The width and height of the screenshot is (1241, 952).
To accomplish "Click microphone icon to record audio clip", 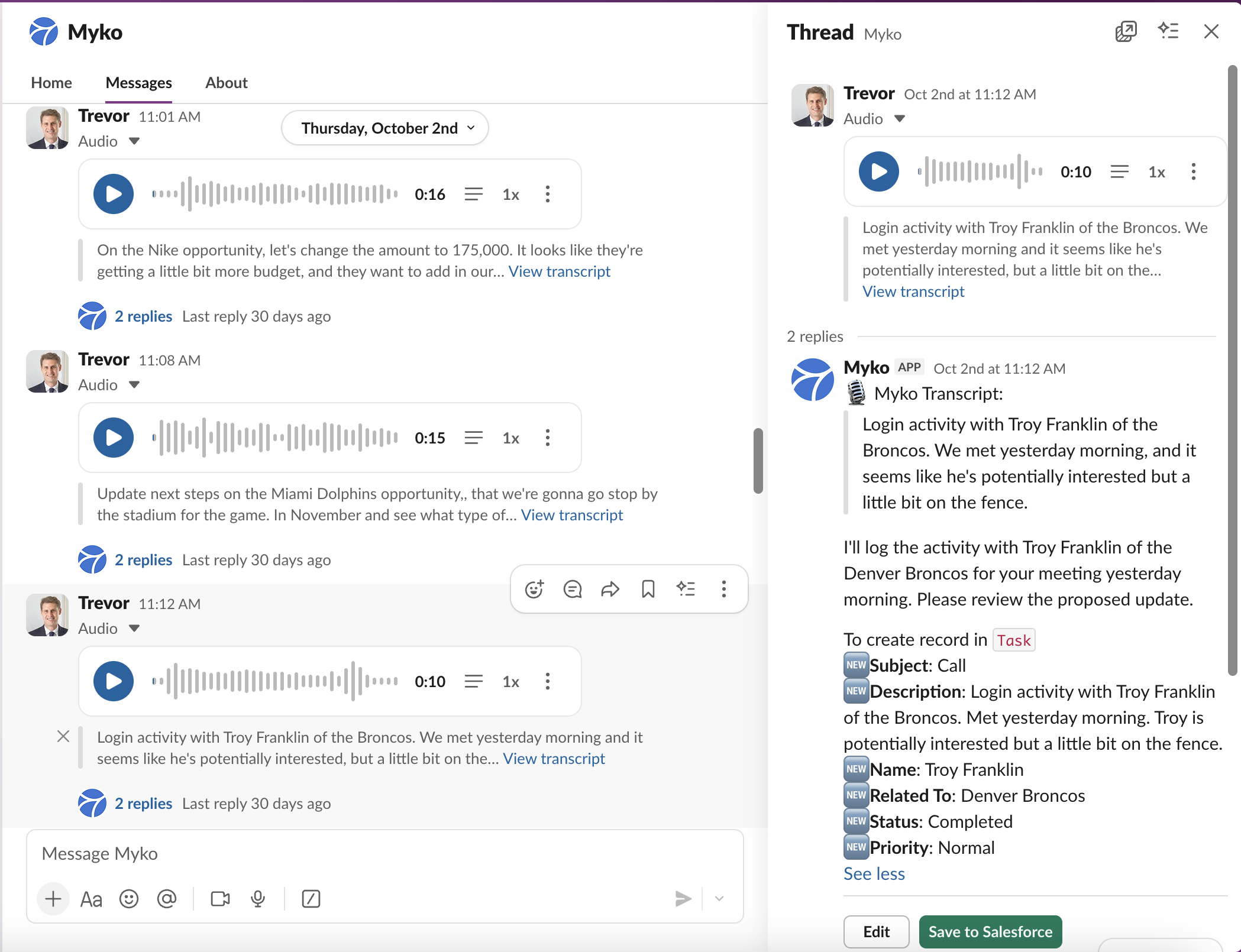I will tap(258, 899).
